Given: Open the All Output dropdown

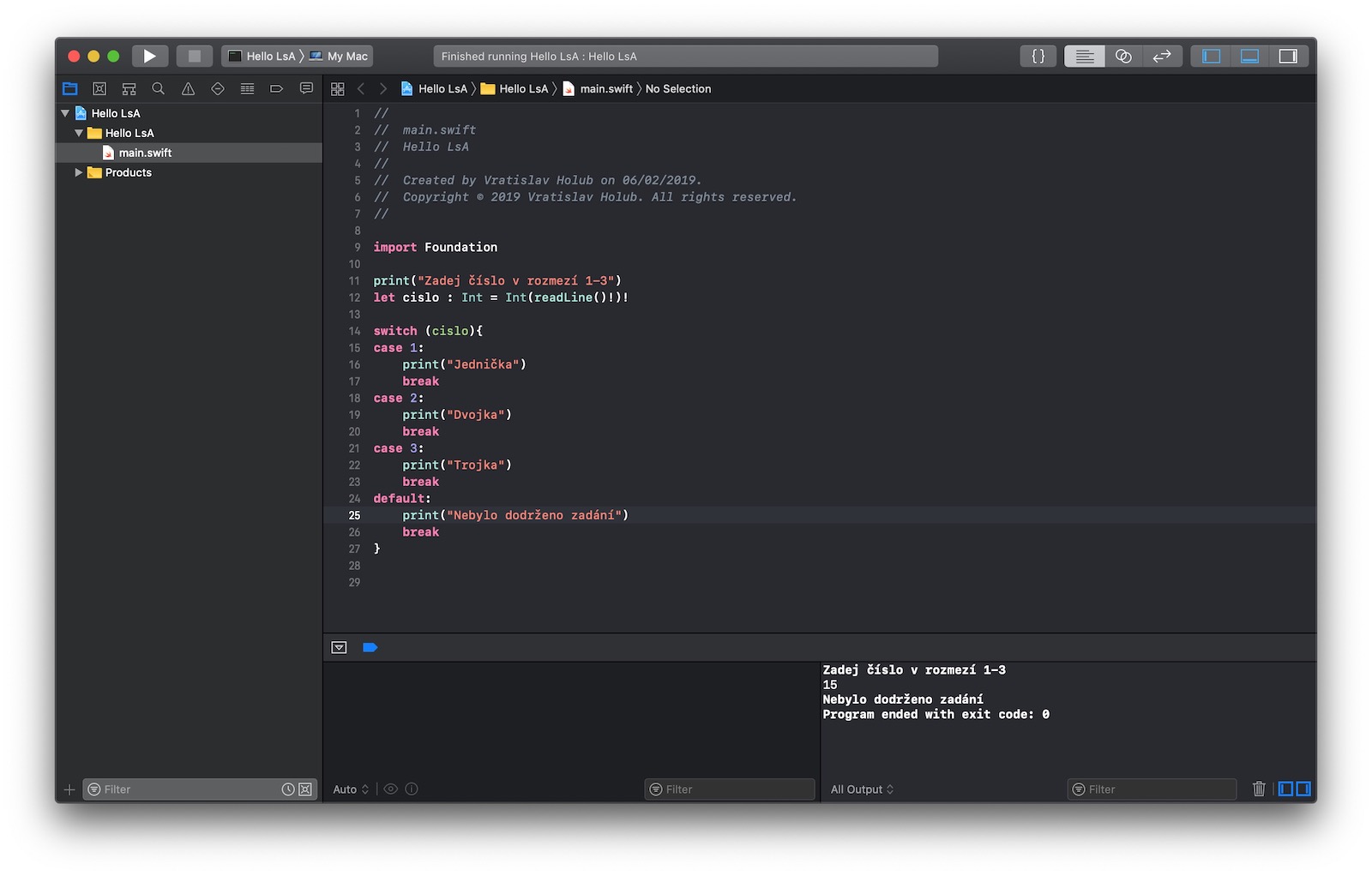Looking at the screenshot, I should point(862,789).
